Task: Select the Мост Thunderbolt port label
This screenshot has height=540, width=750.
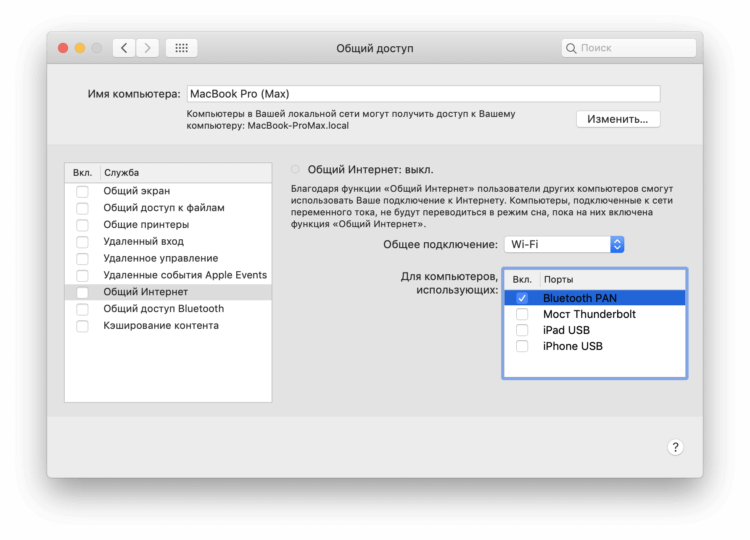Action: click(x=589, y=314)
